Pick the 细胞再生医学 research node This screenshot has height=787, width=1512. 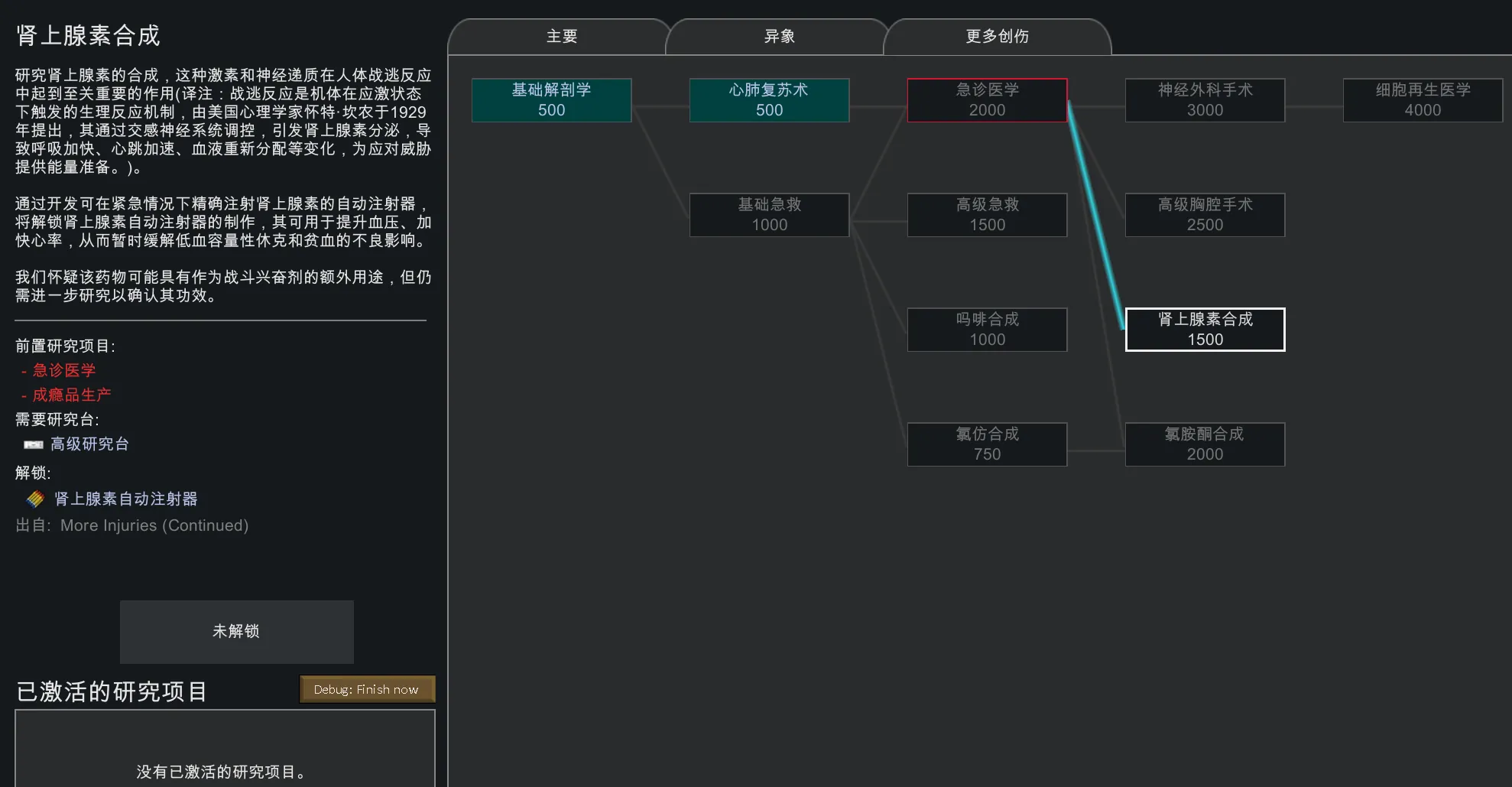point(1423,100)
